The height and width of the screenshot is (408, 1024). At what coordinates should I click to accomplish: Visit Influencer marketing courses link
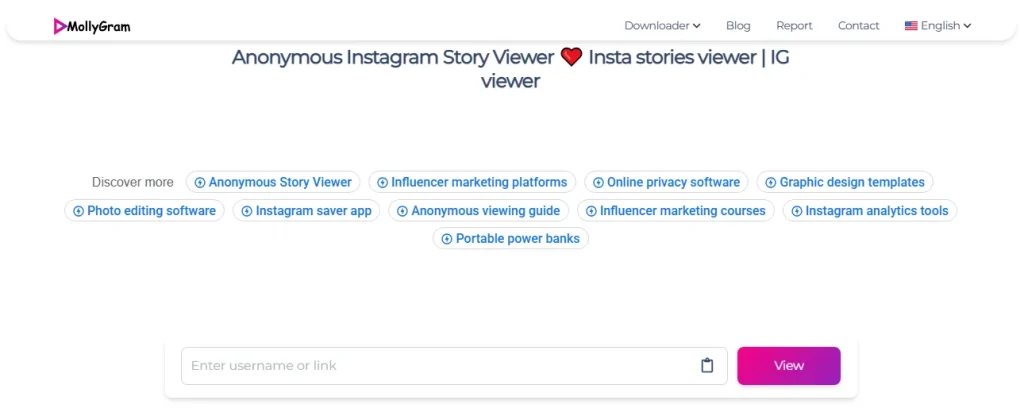682,211
